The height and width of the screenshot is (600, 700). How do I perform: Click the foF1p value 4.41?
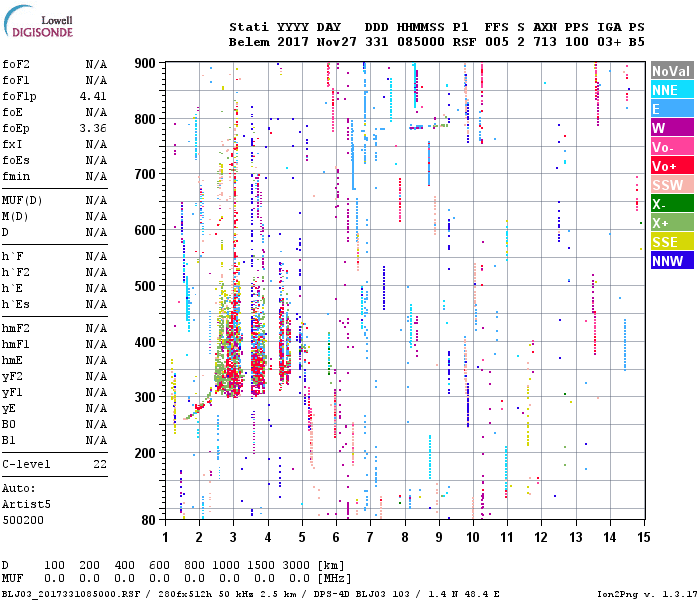click(x=93, y=96)
